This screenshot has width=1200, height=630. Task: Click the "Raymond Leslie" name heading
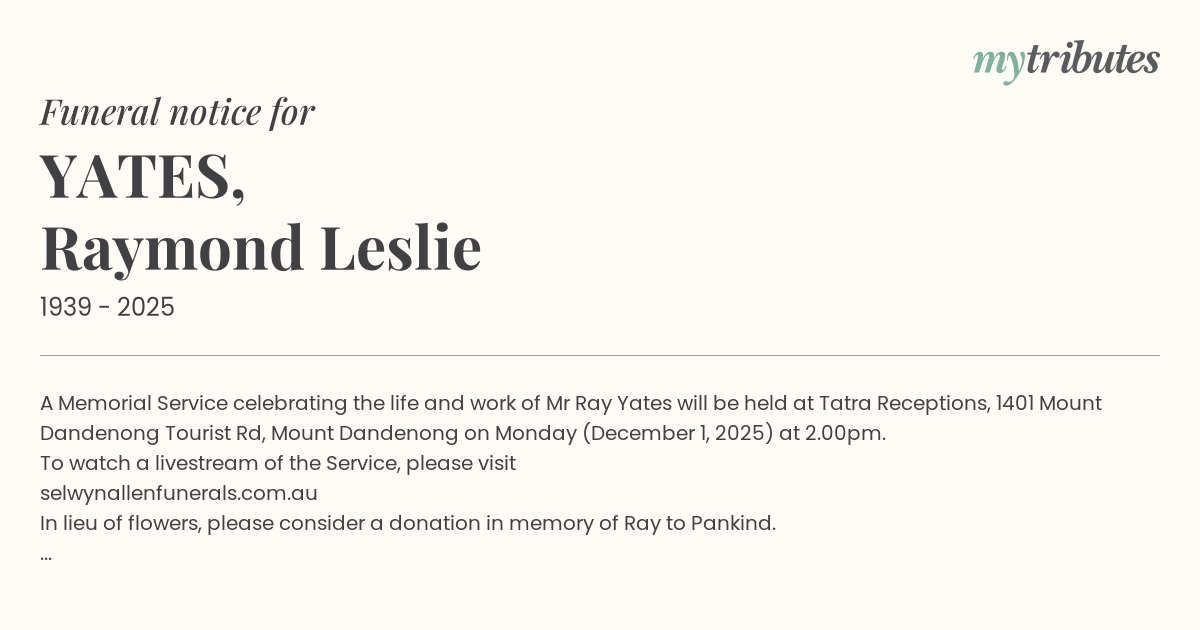coord(260,248)
